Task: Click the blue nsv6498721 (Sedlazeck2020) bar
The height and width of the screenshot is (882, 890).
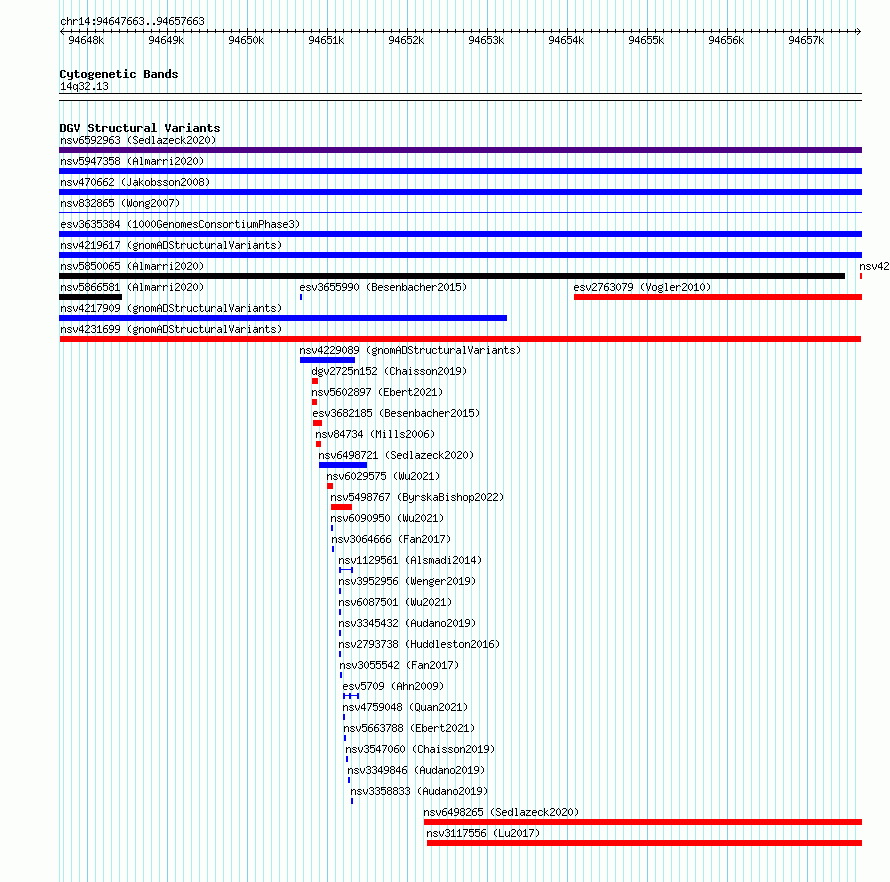Action: tap(343, 465)
